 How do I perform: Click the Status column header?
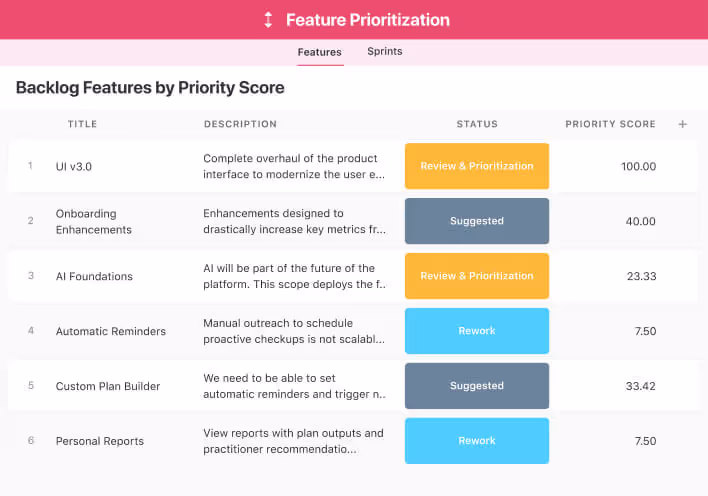477,124
